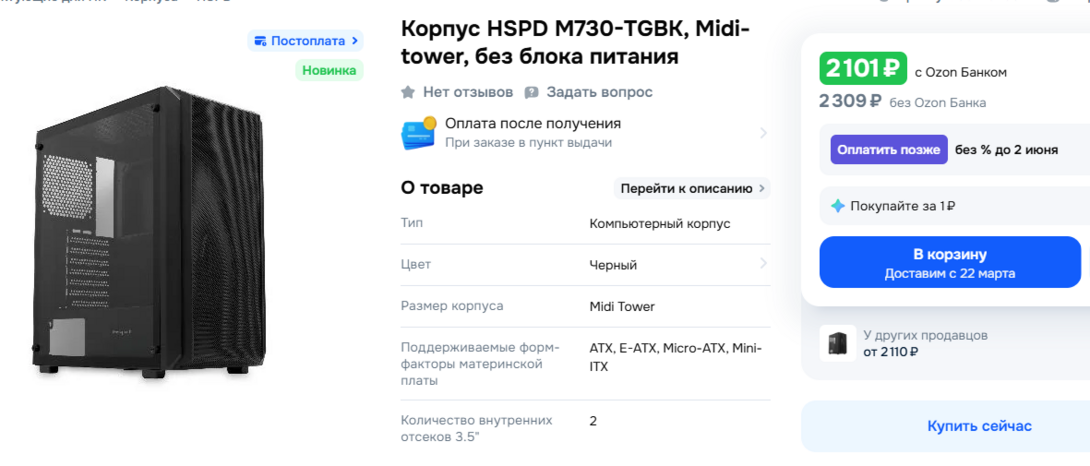This screenshot has width=1090, height=466.
Task: Click the green 2101 ₽ price badge
Action: (x=863, y=68)
